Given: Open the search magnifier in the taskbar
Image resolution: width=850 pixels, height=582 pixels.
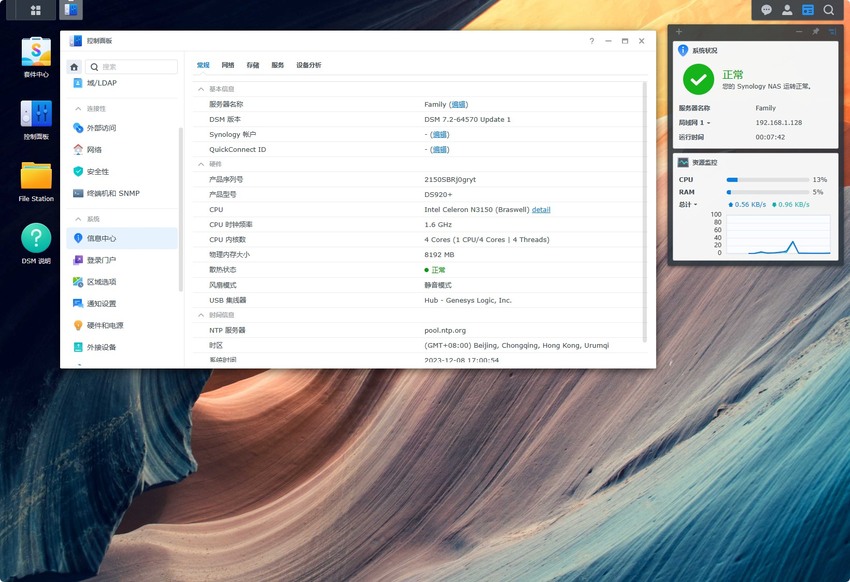Looking at the screenshot, I should (828, 10).
